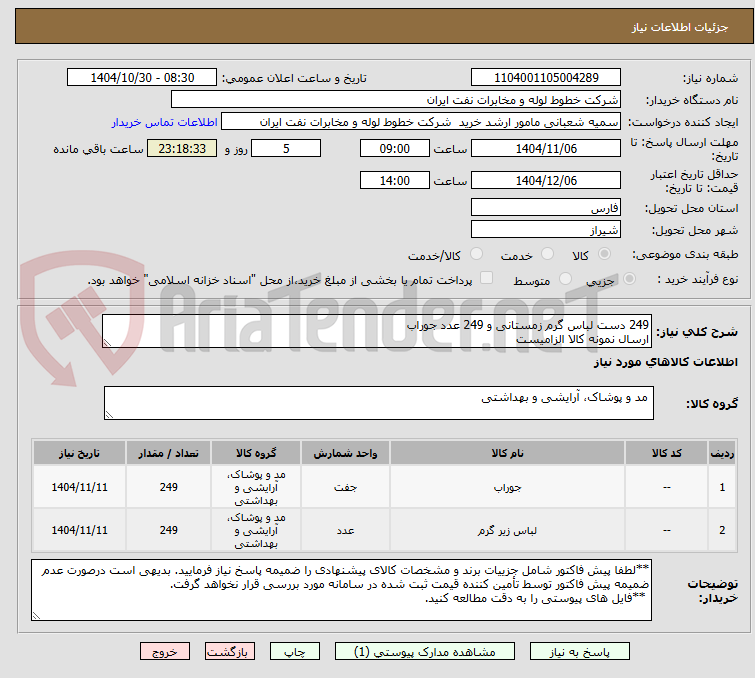Choose the جزیی purchase type radio
This screenshot has width=755, height=678.
629,279
